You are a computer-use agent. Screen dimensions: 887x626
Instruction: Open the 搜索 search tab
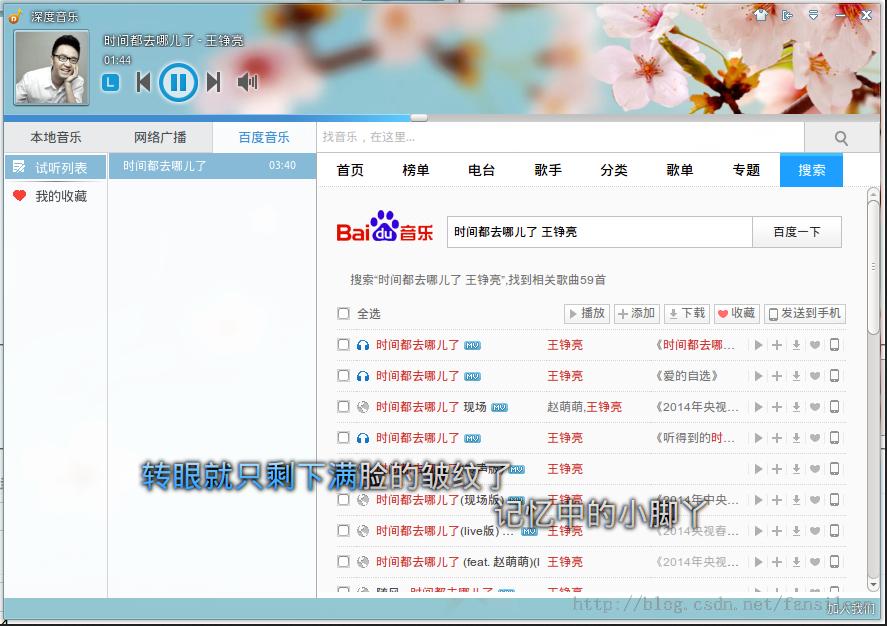[811, 170]
